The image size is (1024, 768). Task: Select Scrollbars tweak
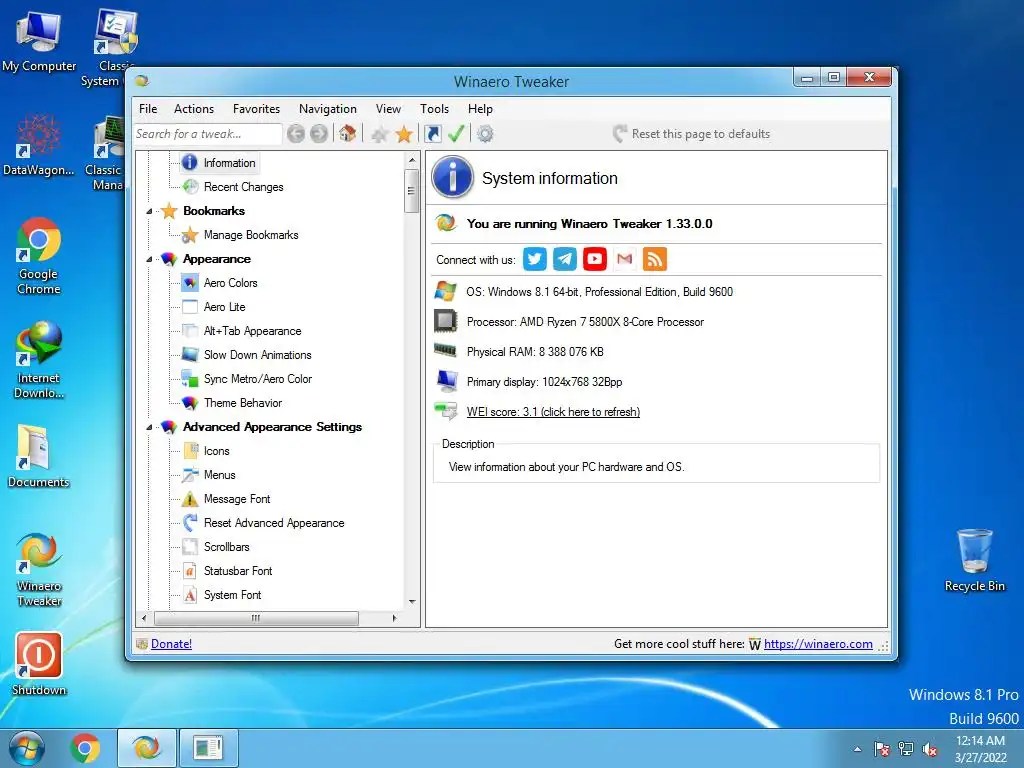point(226,547)
